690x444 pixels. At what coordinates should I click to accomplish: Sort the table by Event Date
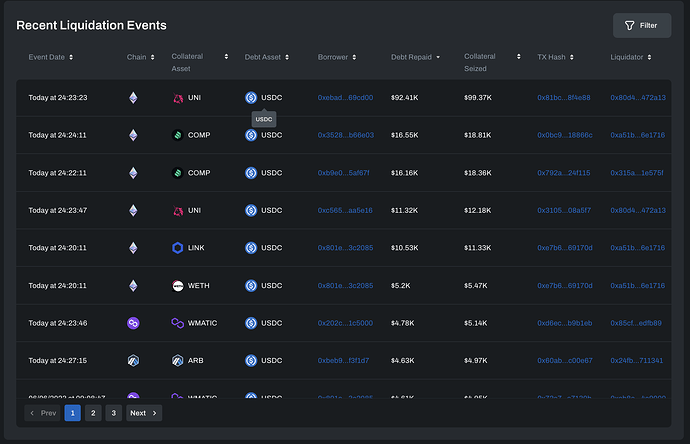point(51,57)
